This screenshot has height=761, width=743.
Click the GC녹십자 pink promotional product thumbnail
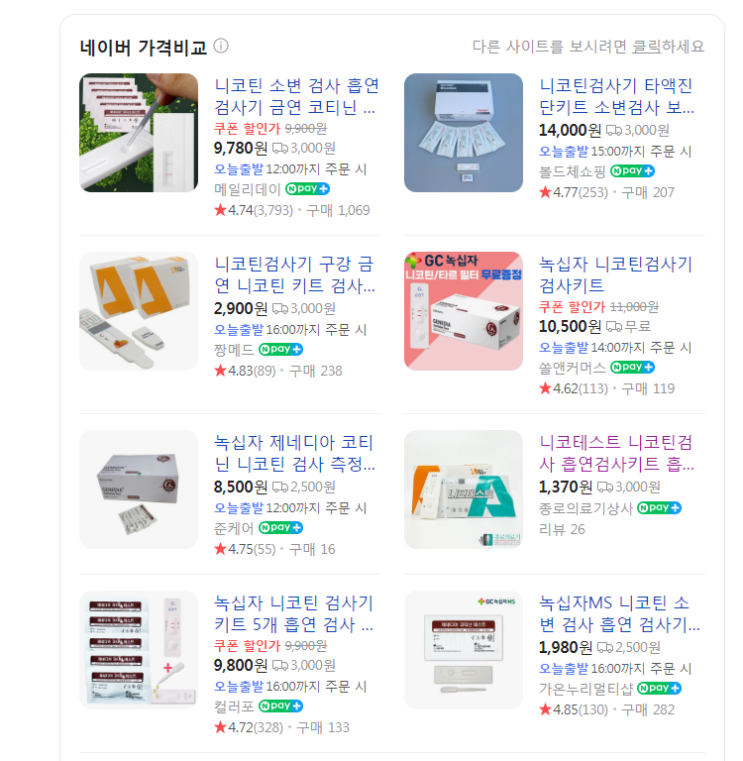tap(463, 311)
